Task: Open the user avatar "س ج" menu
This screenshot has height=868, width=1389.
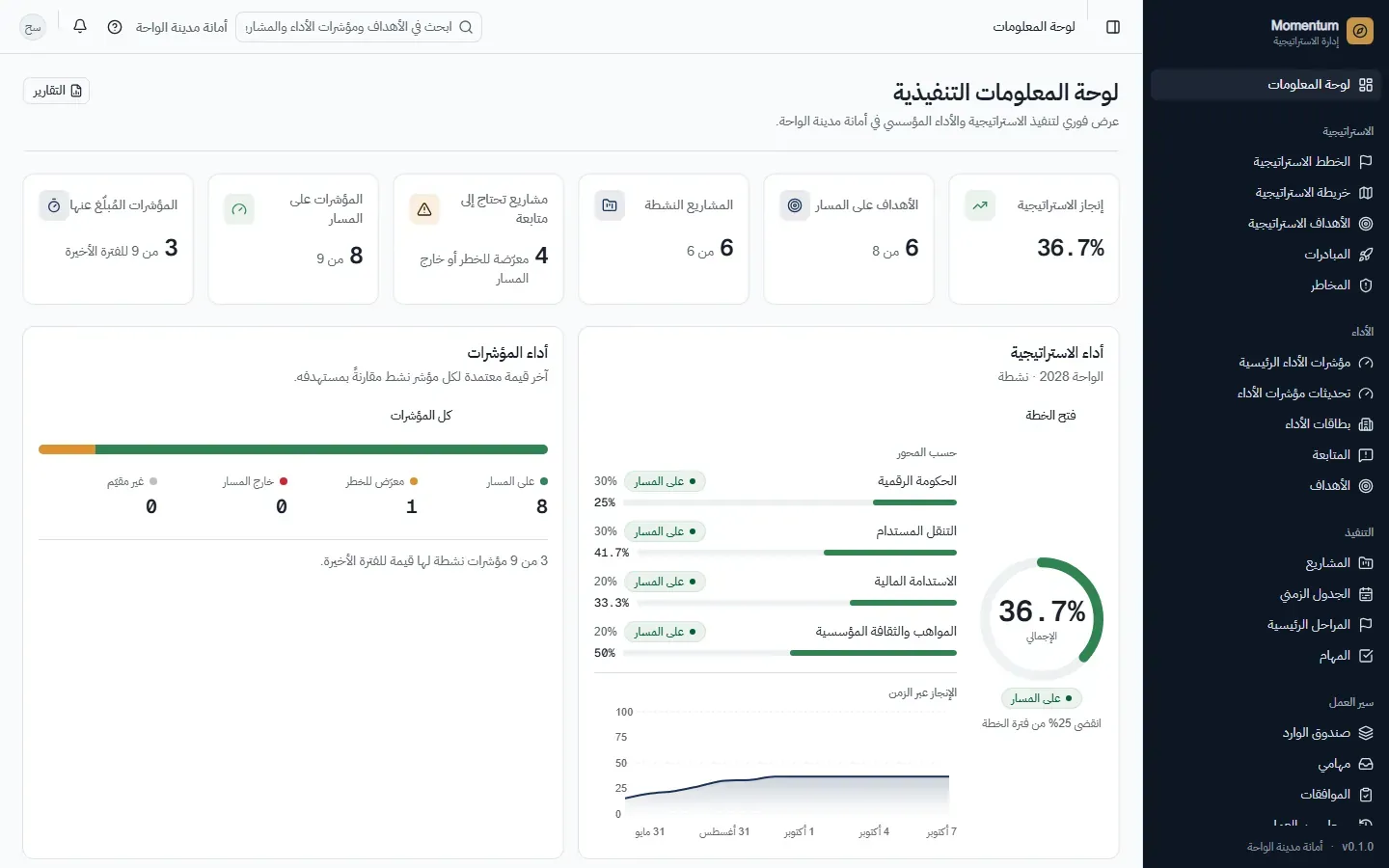Action: coord(33,27)
